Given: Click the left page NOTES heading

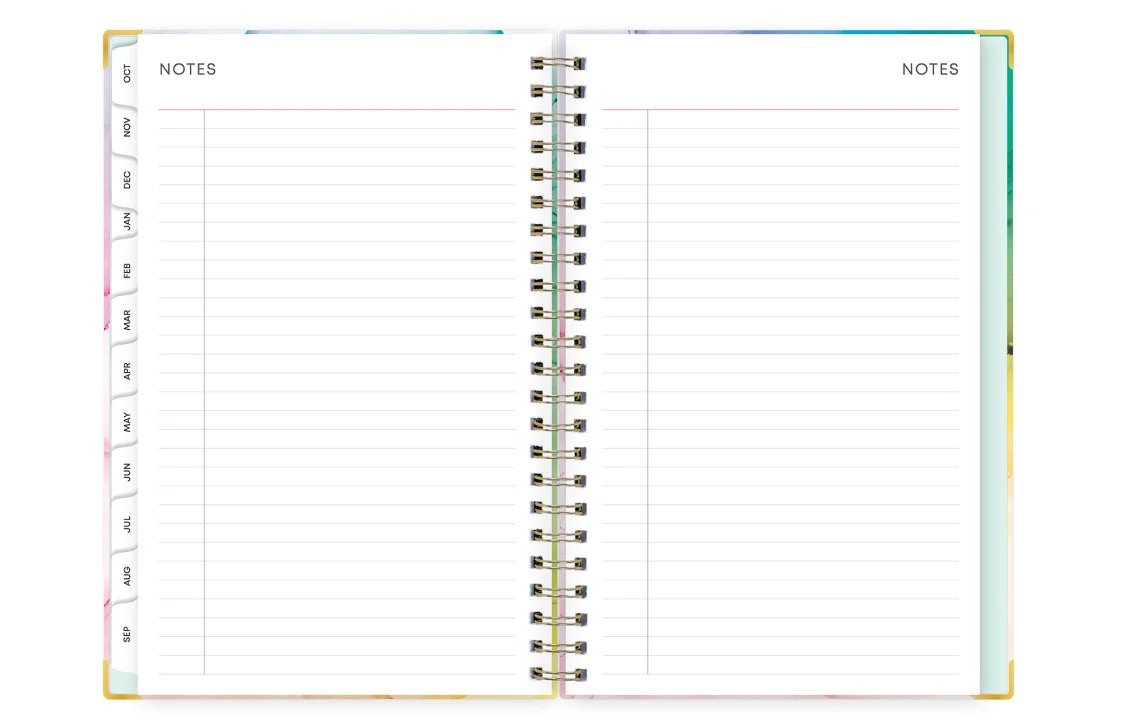Looking at the screenshot, I should pos(188,69).
